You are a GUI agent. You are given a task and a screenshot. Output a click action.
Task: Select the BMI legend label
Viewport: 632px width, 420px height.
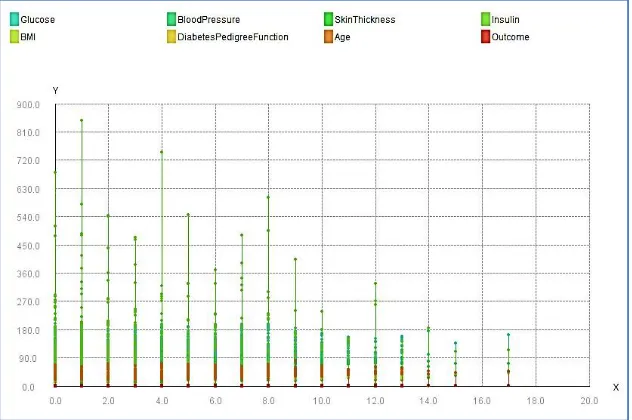[28, 37]
